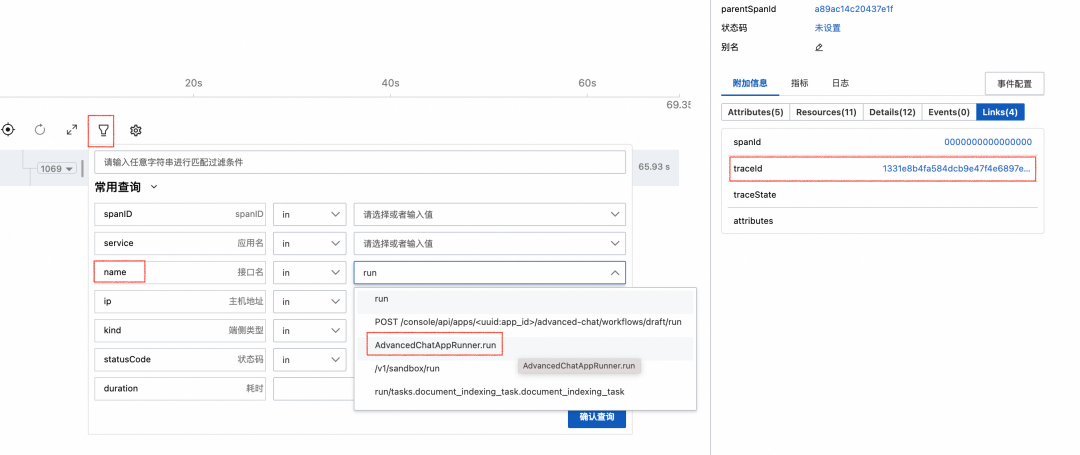Switch to the 指标 tab

point(799,83)
